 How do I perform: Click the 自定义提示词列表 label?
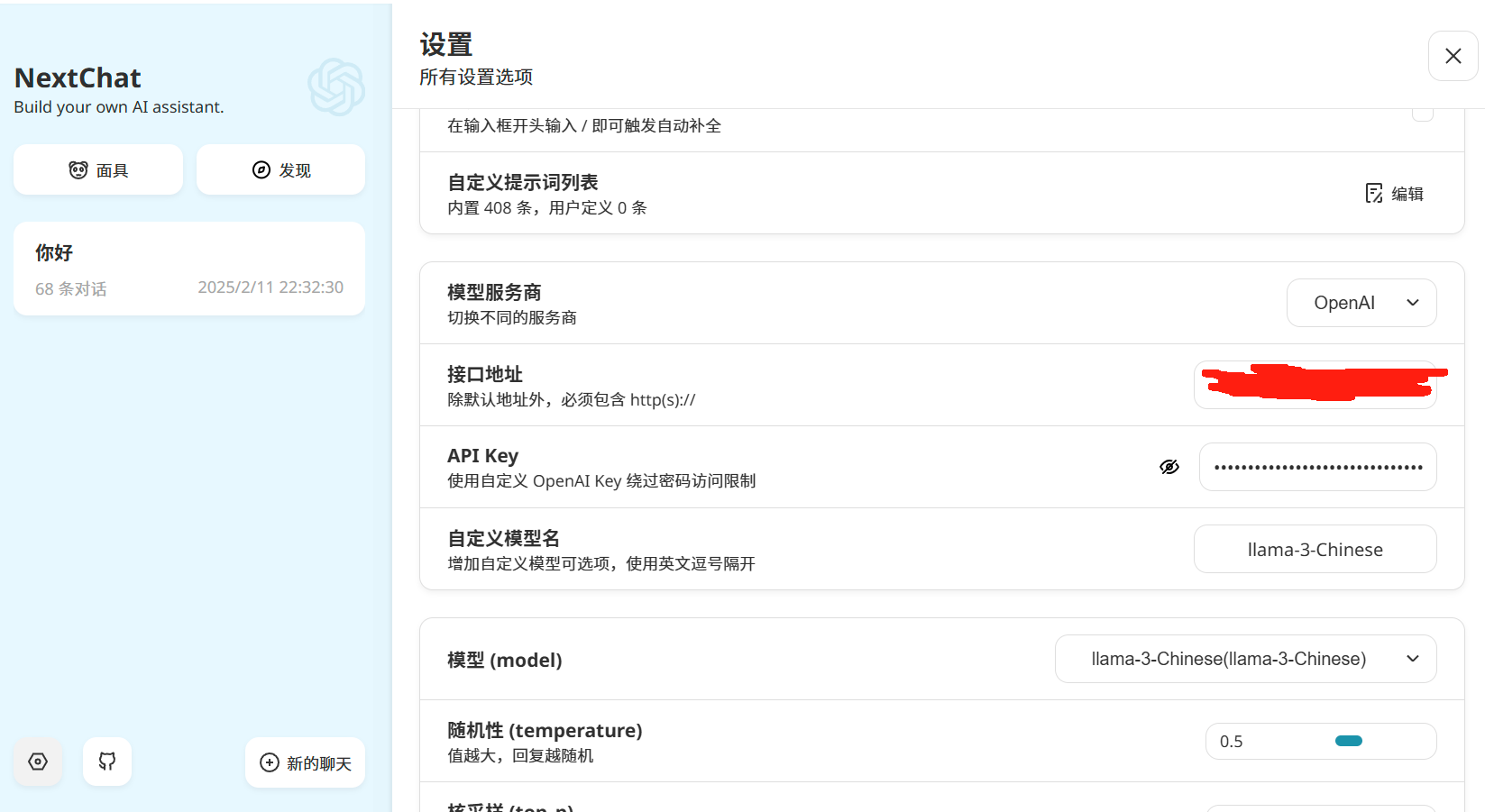click(x=523, y=182)
